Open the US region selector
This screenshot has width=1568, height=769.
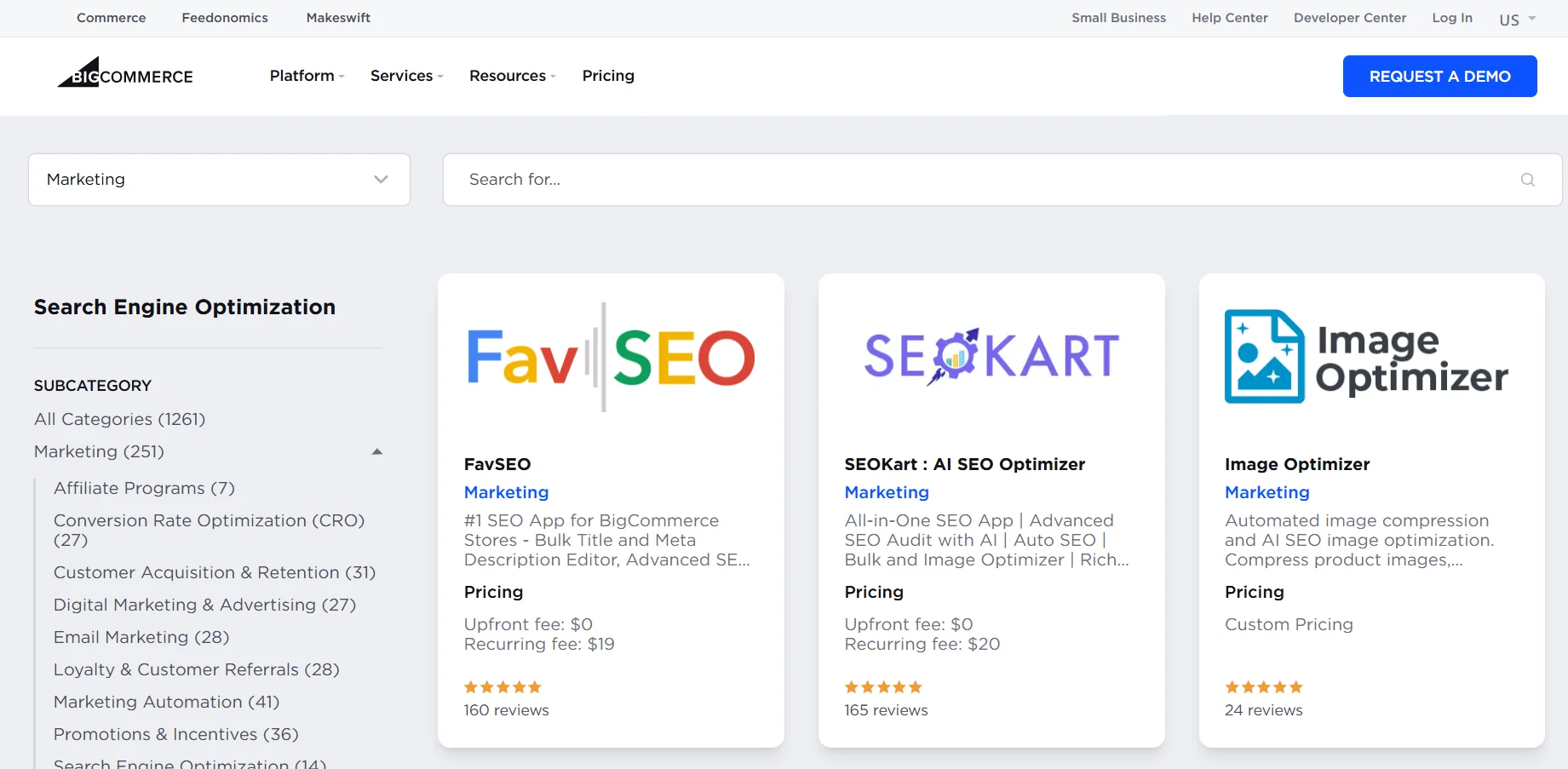coord(1516,18)
